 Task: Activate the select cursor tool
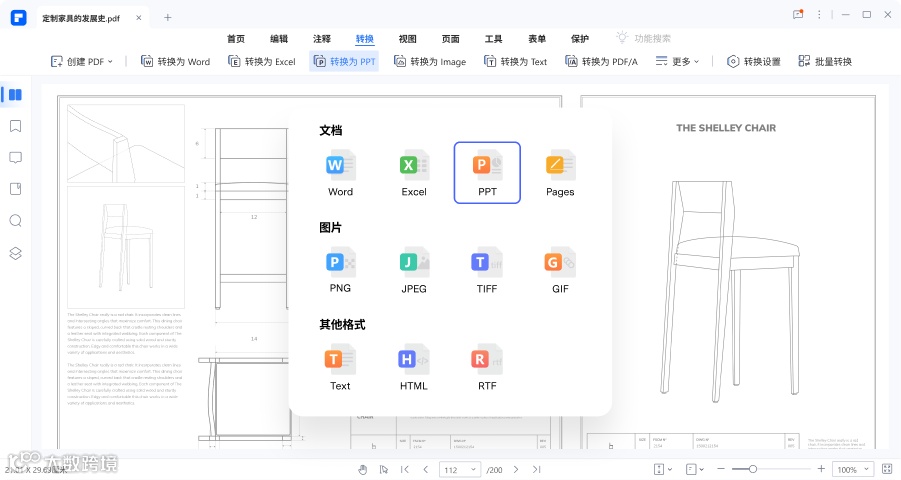pos(383,470)
